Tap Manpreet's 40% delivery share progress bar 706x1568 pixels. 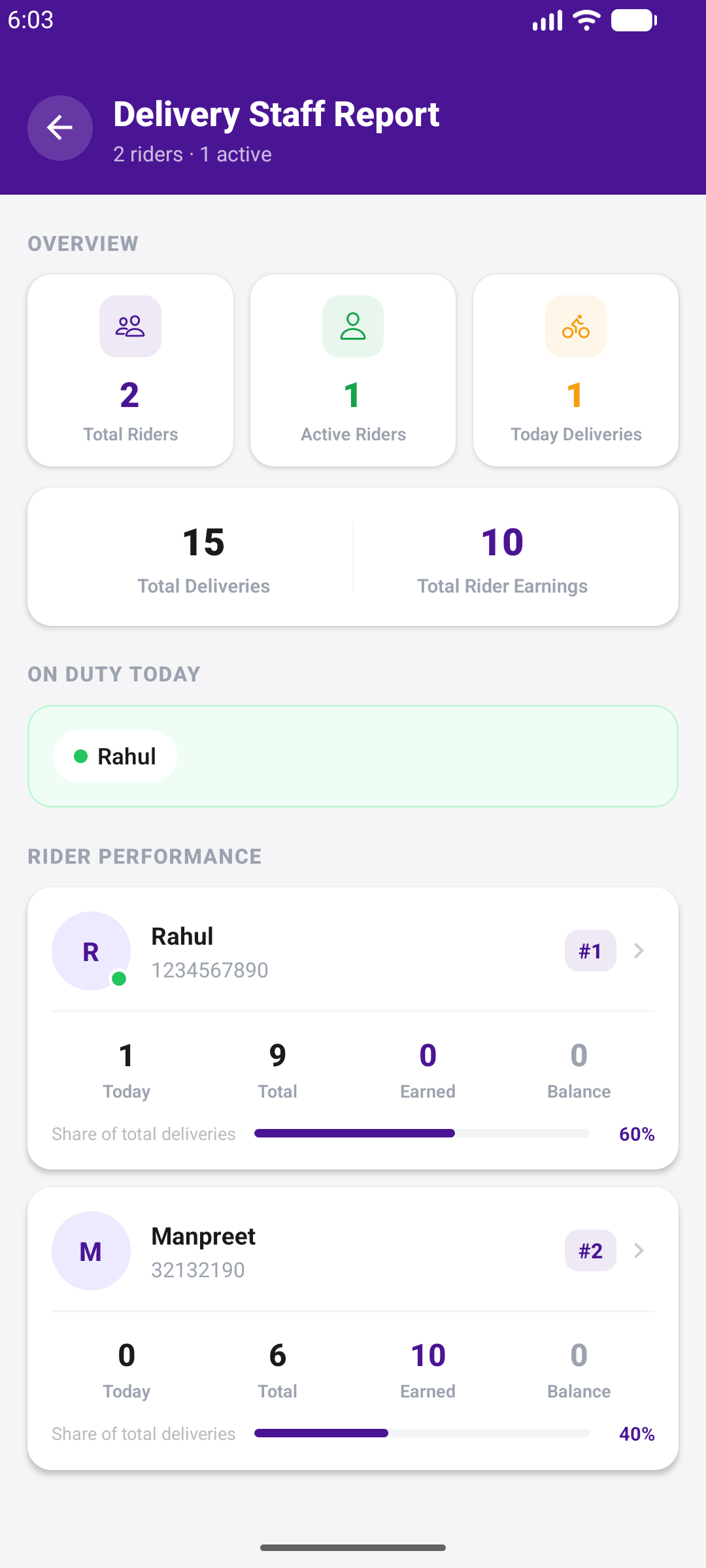click(422, 1433)
